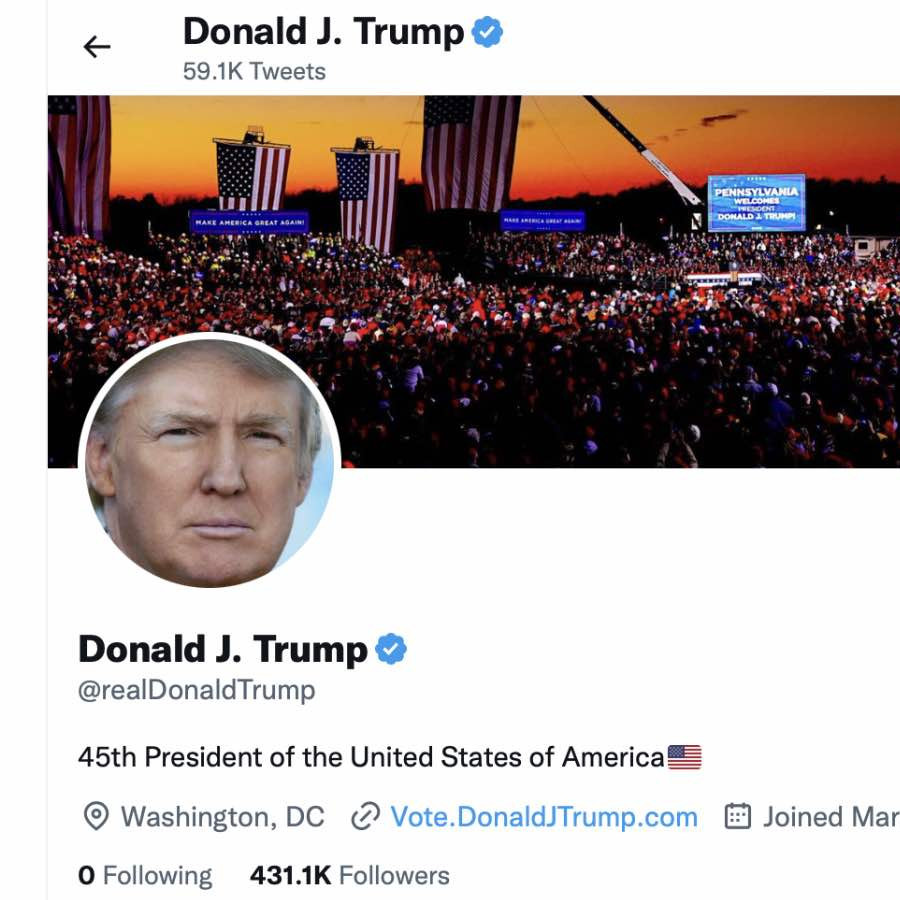
Task: Click verified badge in the top header
Action: (x=487, y=32)
